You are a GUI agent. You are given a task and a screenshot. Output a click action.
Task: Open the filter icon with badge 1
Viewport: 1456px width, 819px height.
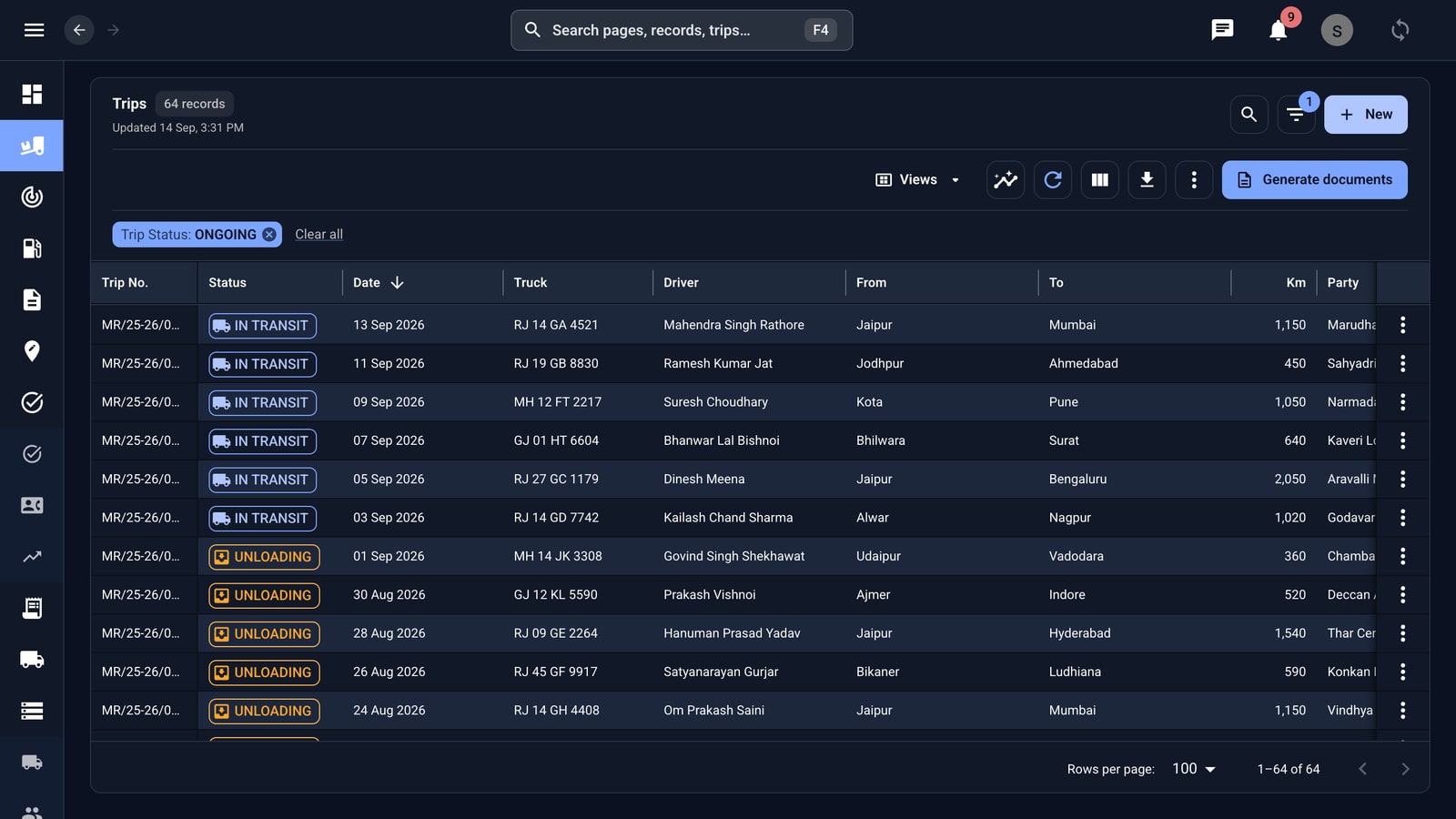tap(1295, 115)
